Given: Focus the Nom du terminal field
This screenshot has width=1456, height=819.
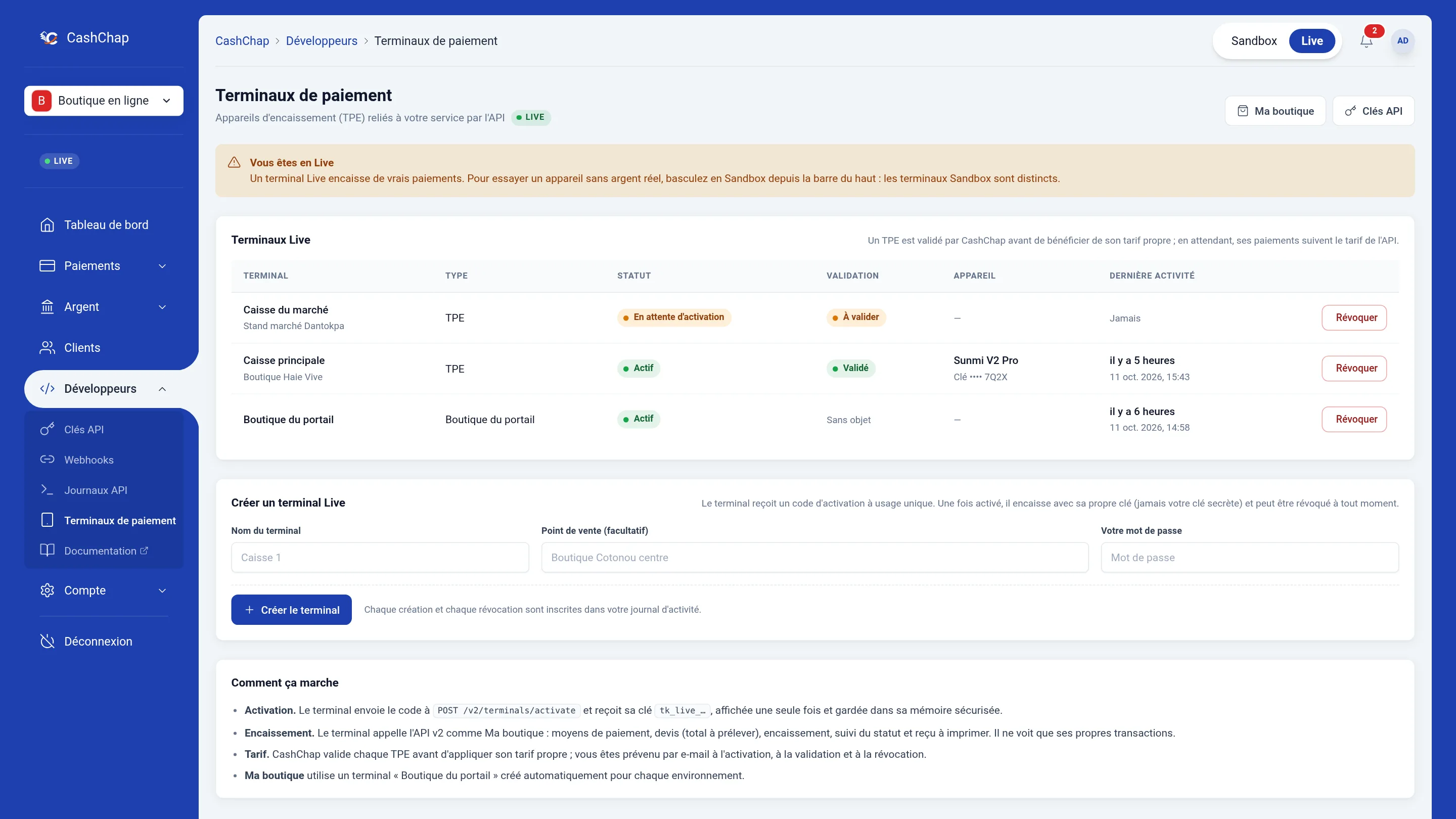Looking at the screenshot, I should pyautogui.click(x=380, y=557).
